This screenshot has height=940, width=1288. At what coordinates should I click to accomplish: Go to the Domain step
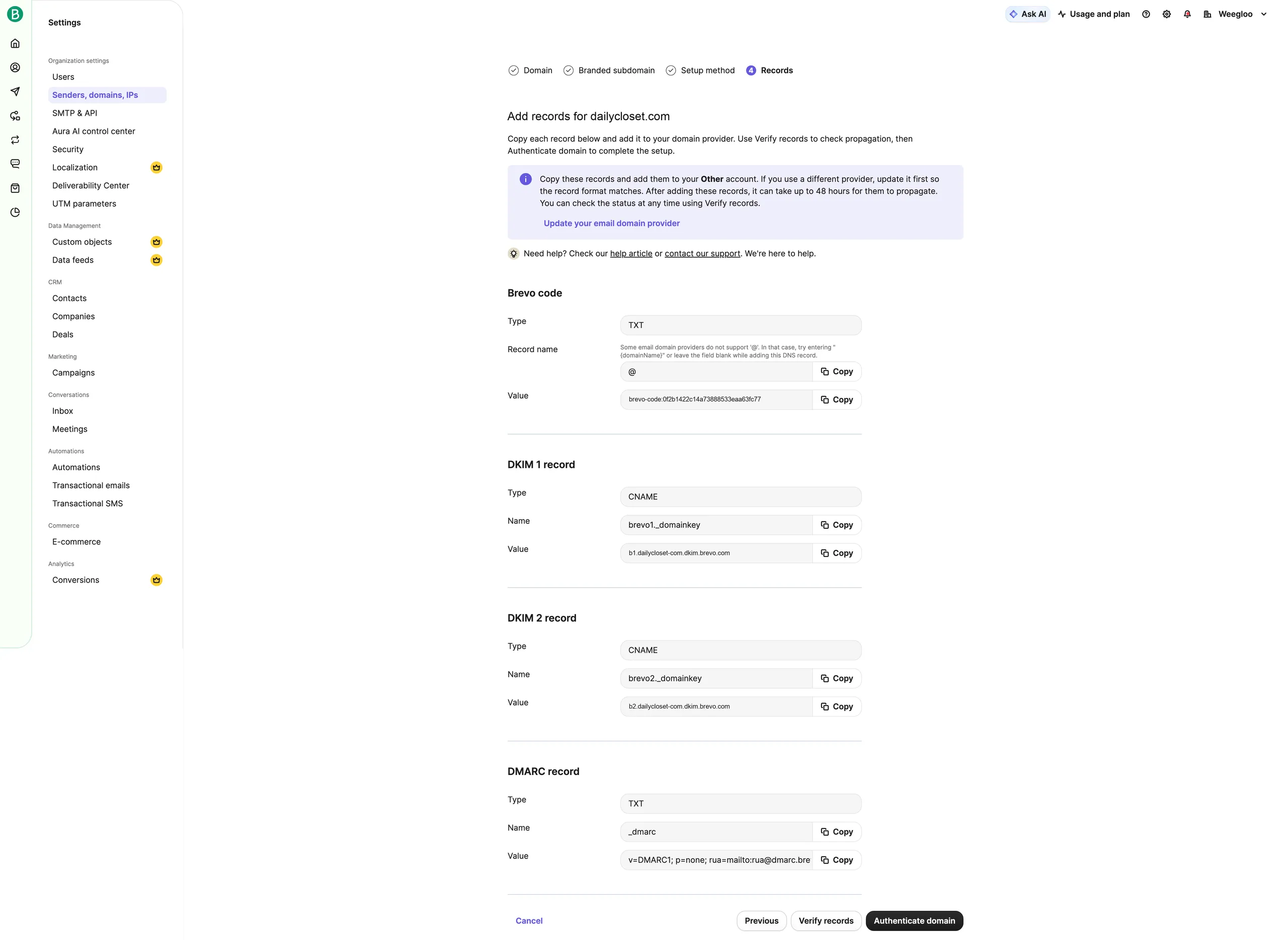(530, 70)
